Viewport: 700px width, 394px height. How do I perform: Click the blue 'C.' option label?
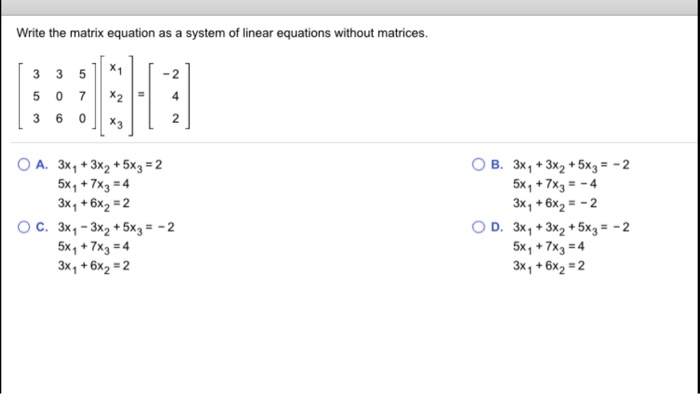click(42, 227)
